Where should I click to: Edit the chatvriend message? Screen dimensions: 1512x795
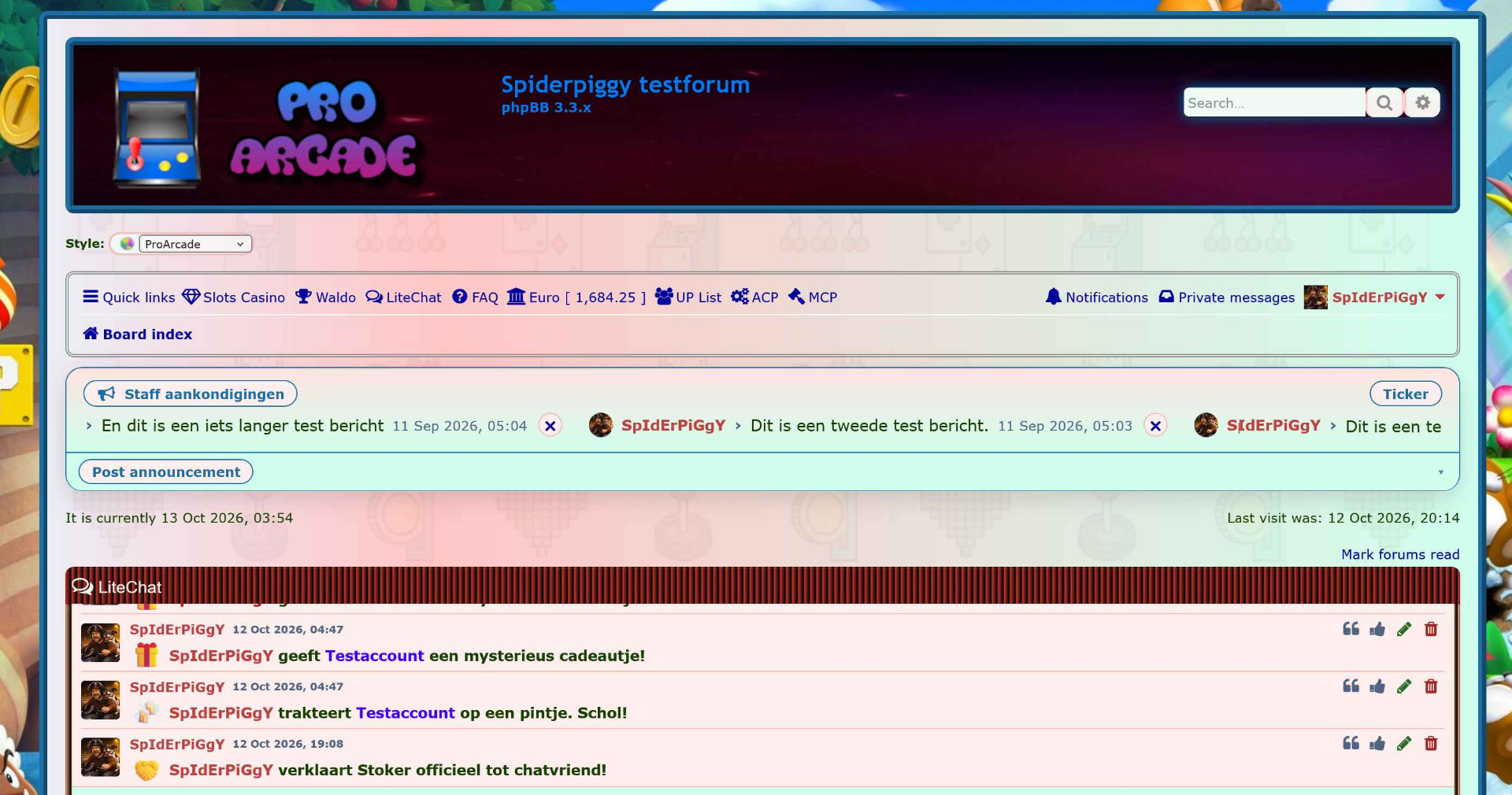click(1404, 744)
